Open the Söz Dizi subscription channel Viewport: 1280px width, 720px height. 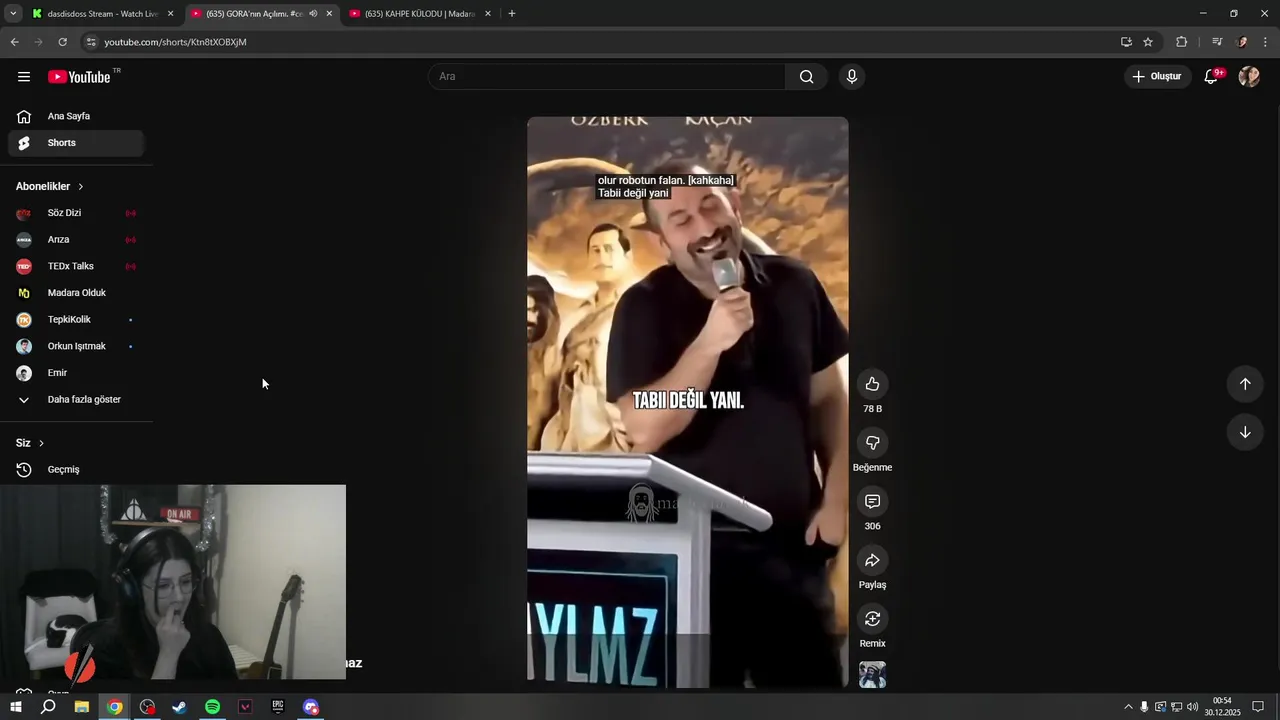pyautogui.click(x=76, y=213)
